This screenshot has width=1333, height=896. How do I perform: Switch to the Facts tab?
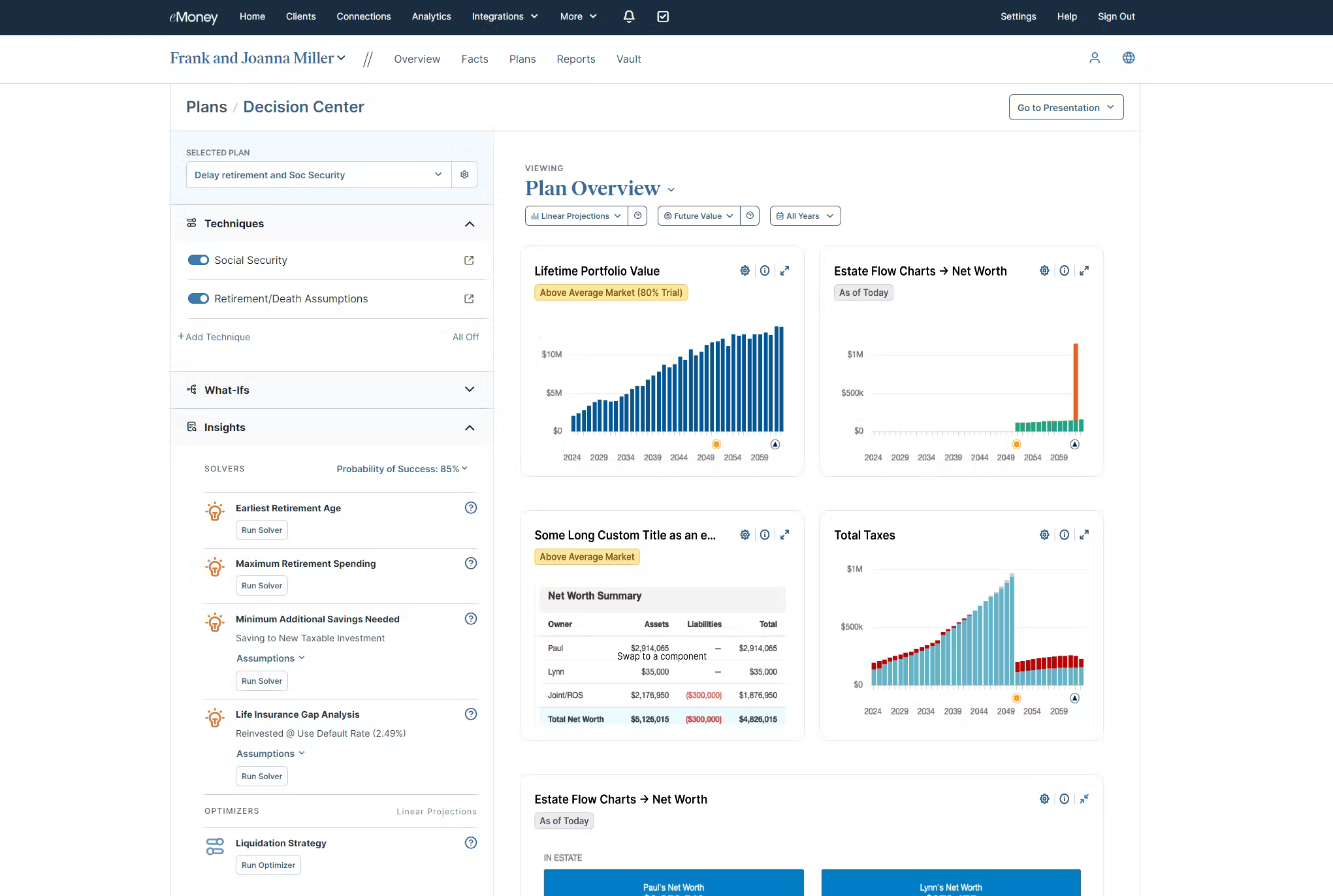click(x=475, y=59)
